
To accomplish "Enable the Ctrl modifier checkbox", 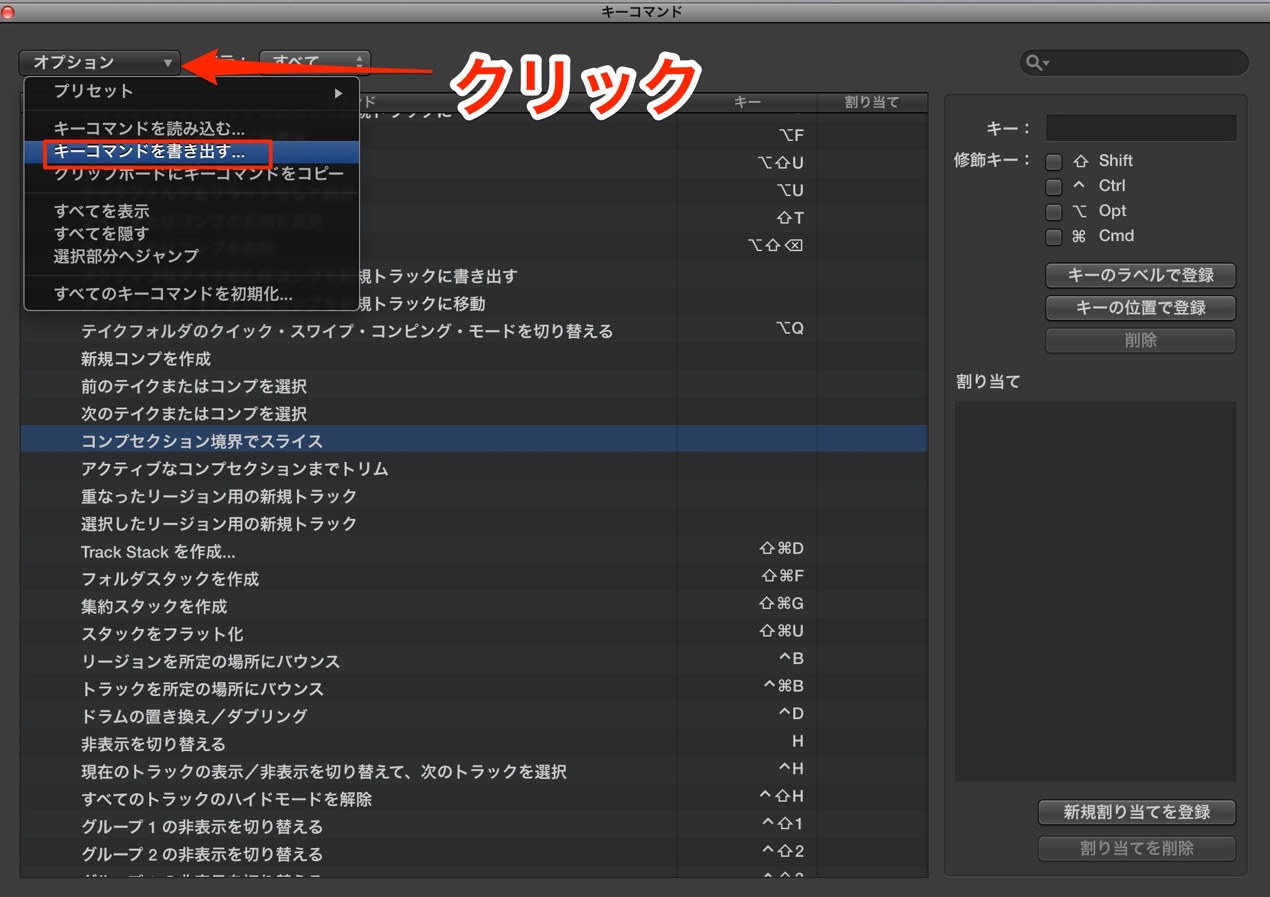I will tap(1053, 186).
